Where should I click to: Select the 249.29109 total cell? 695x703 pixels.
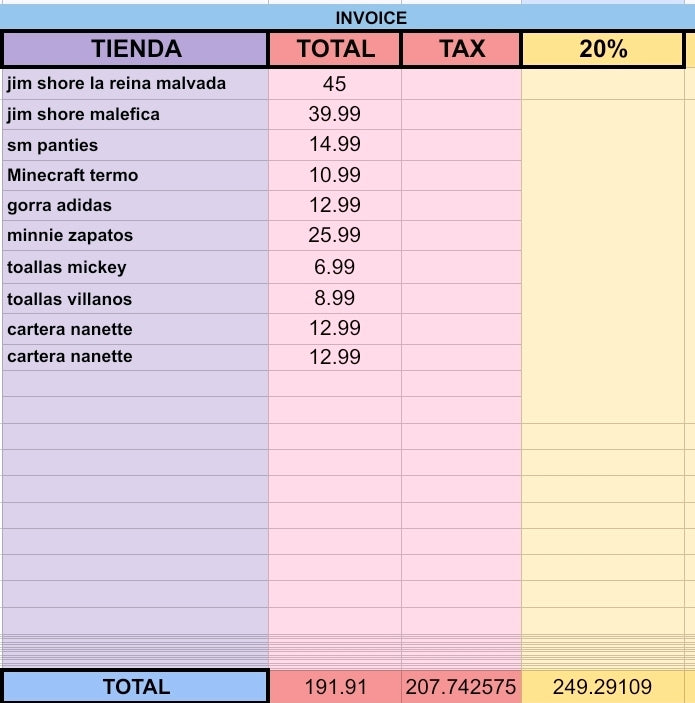pyautogui.click(x=603, y=686)
